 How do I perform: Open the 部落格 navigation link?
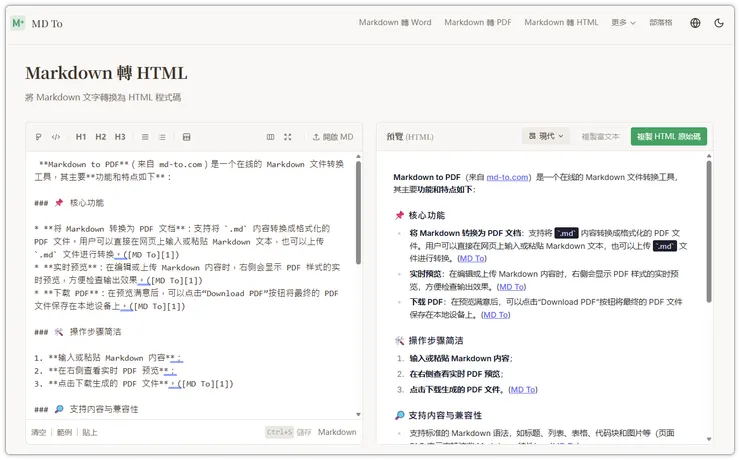pos(661,22)
